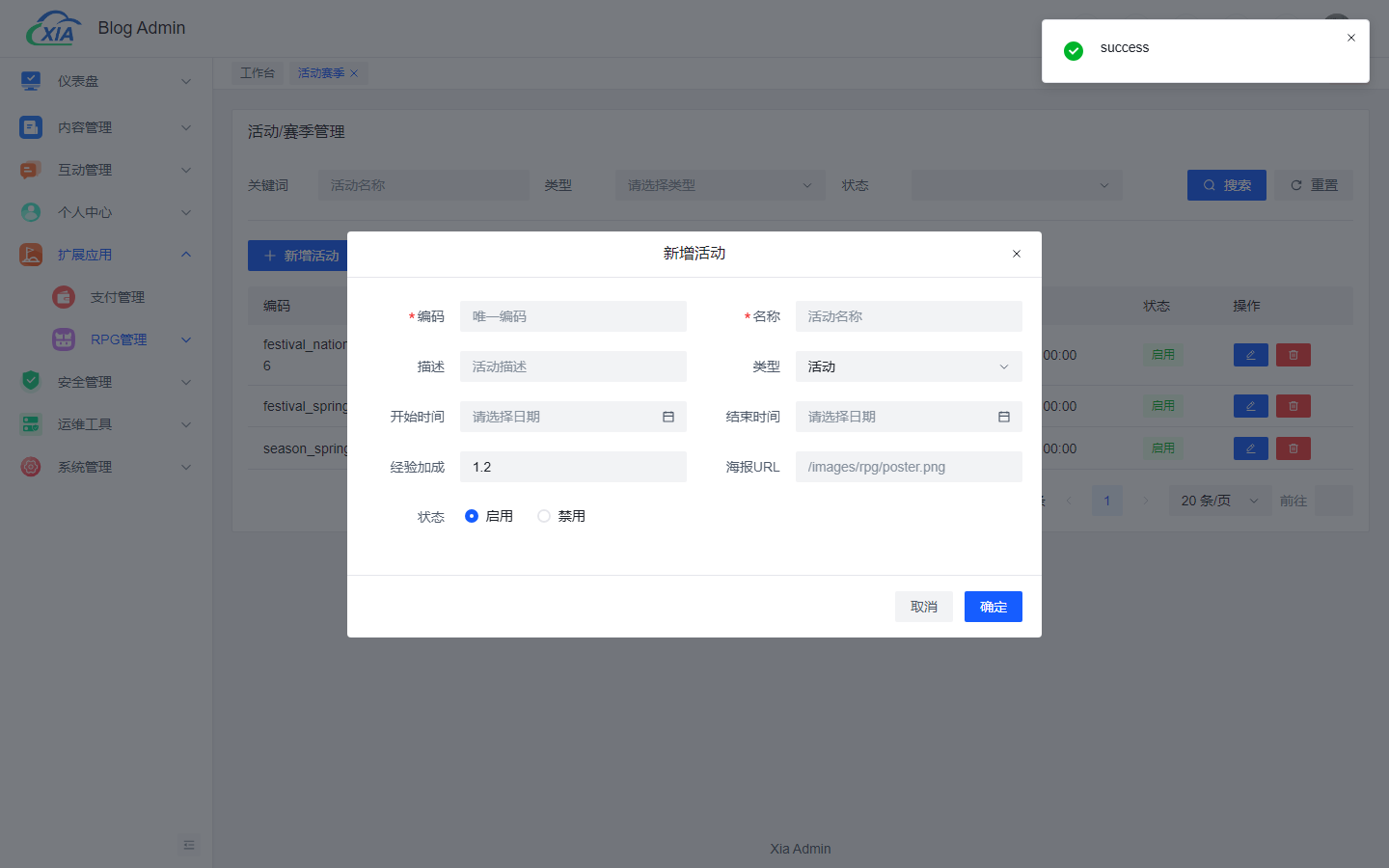Focus the 描述 input field
Viewport: 1389px width, 868px height.
tap(573, 366)
